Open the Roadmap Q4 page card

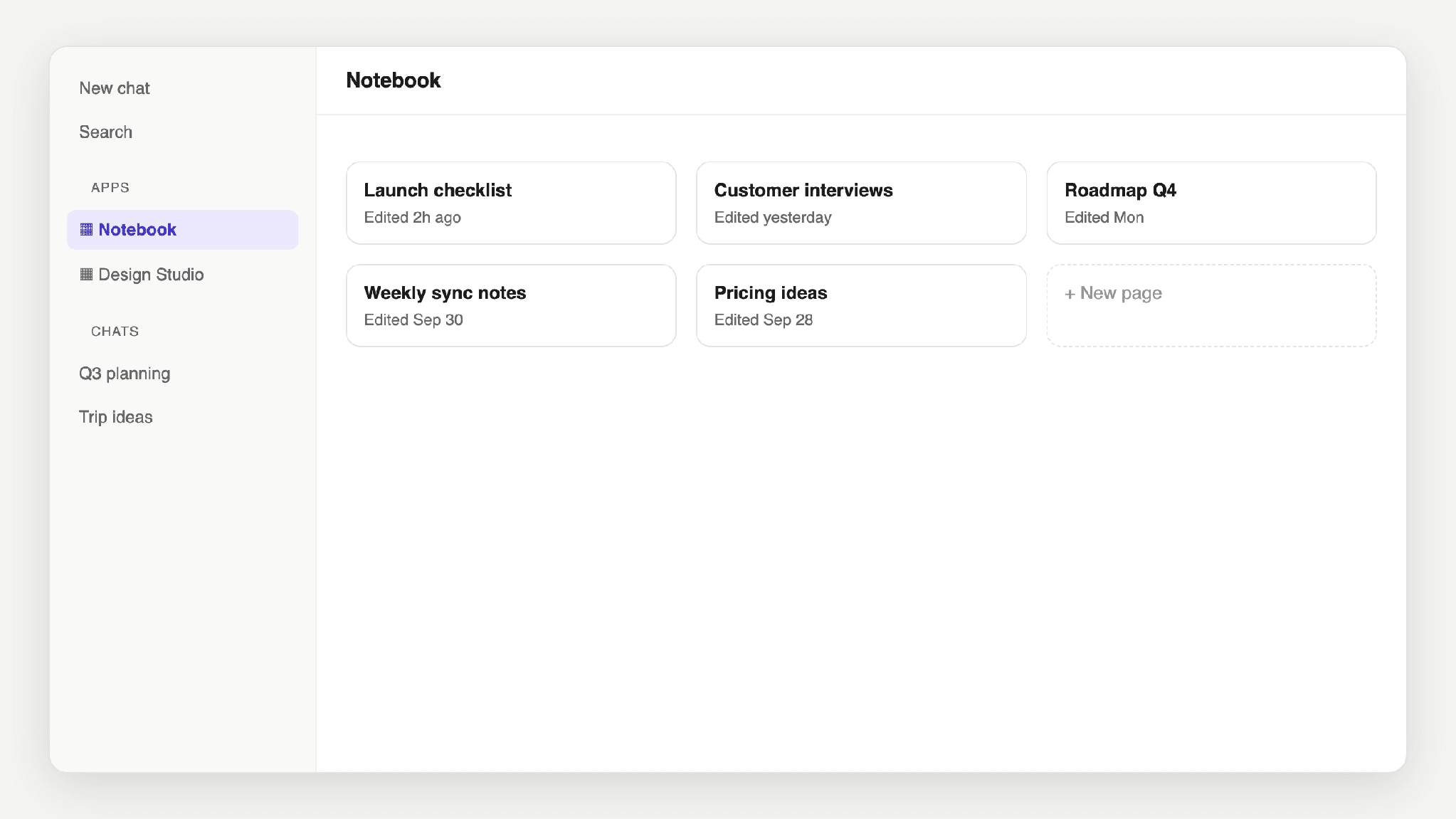coord(1211,203)
